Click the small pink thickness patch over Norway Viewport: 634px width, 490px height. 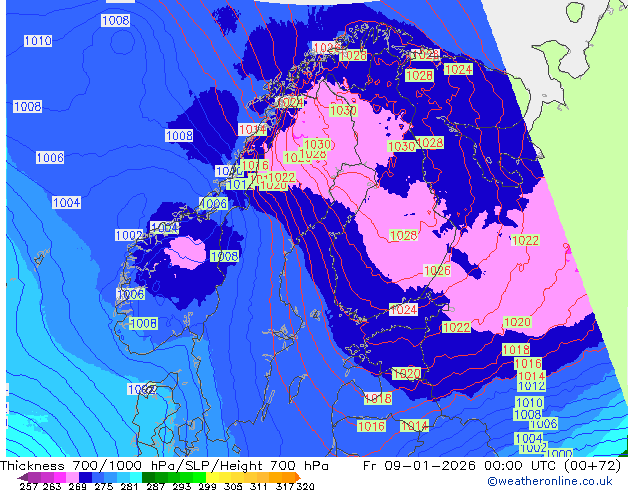(x=187, y=252)
